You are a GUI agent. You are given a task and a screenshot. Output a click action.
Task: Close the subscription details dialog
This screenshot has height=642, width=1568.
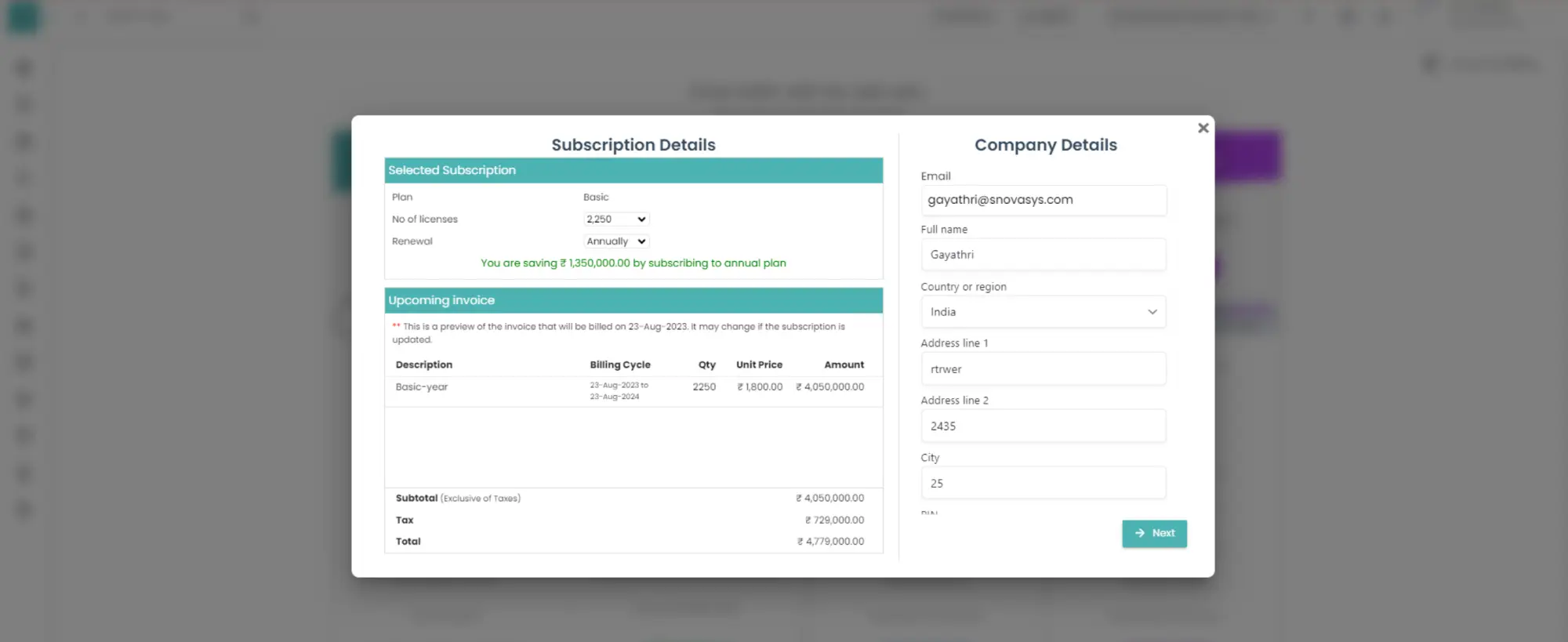(x=1203, y=128)
